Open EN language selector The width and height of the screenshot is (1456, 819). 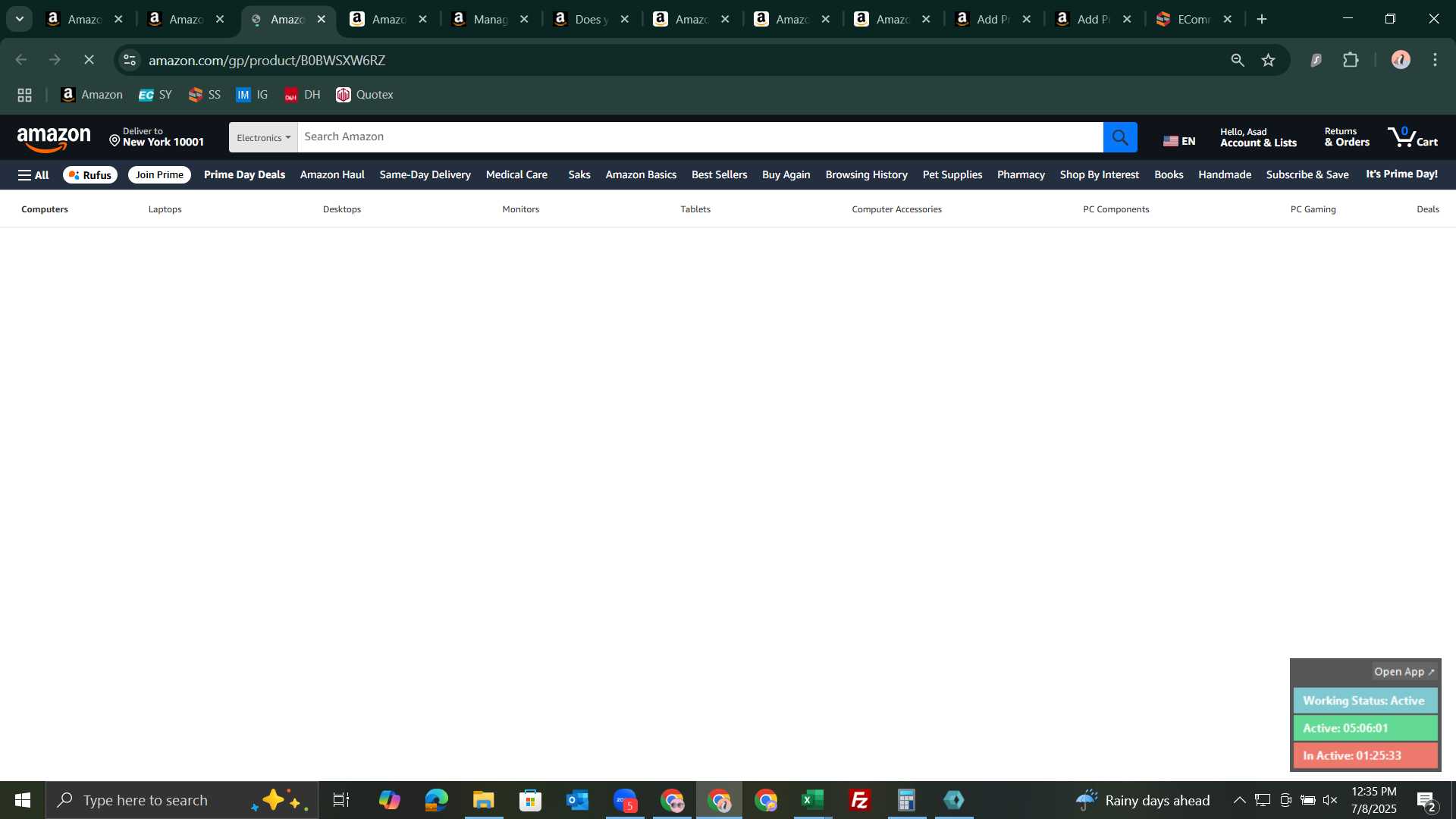click(1179, 141)
